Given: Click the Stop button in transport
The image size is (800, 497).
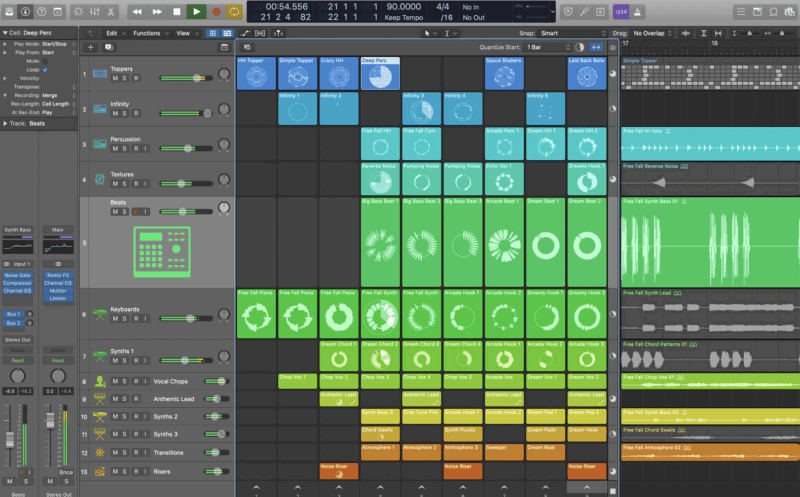Looking at the screenshot, I should pyautogui.click(x=177, y=11).
